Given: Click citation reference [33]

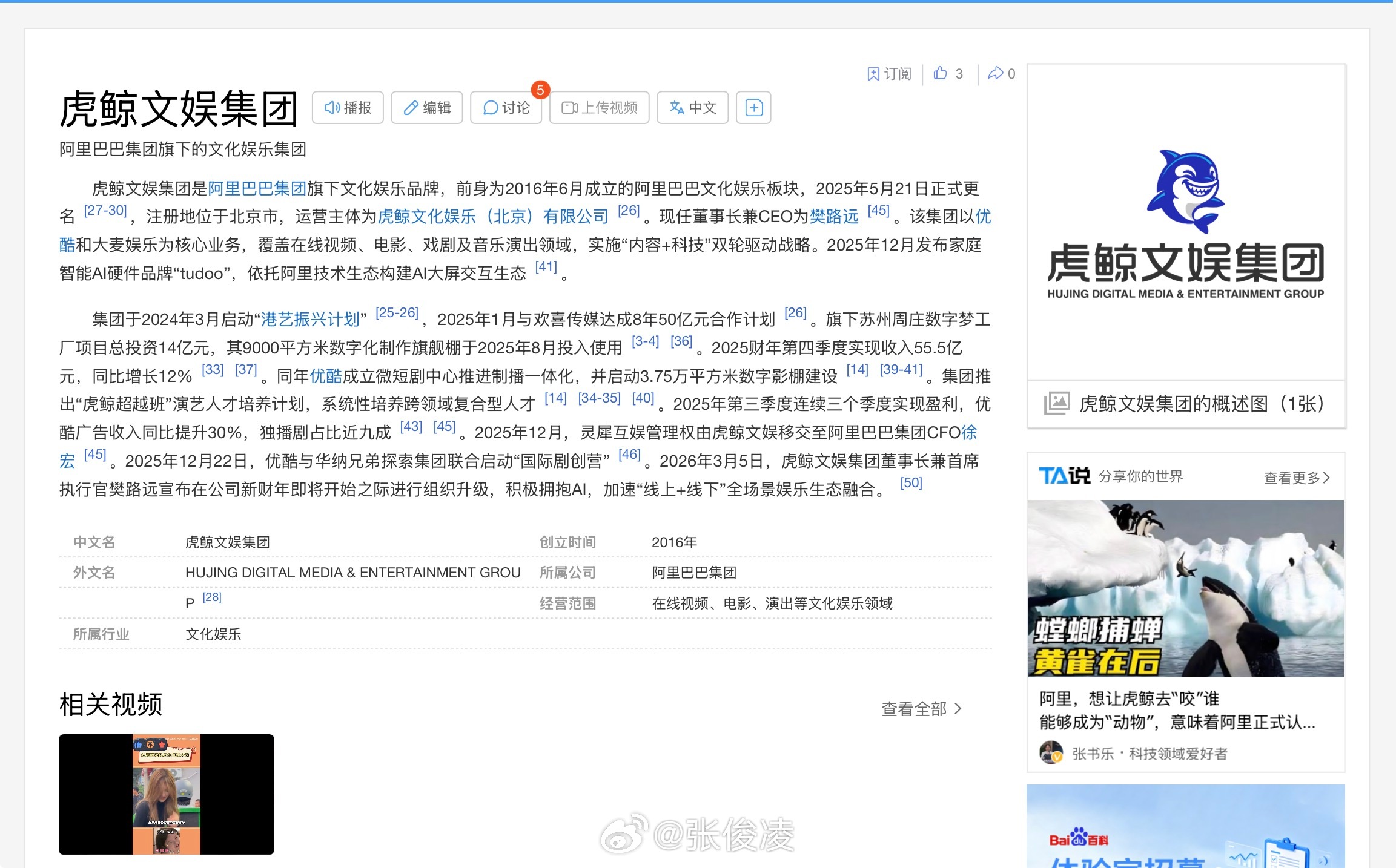Looking at the screenshot, I should pyautogui.click(x=213, y=370).
